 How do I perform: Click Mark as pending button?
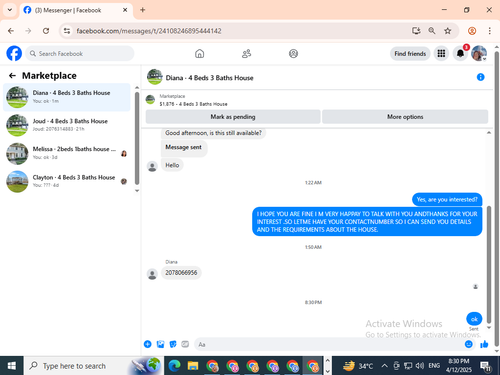click(x=233, y=117)
